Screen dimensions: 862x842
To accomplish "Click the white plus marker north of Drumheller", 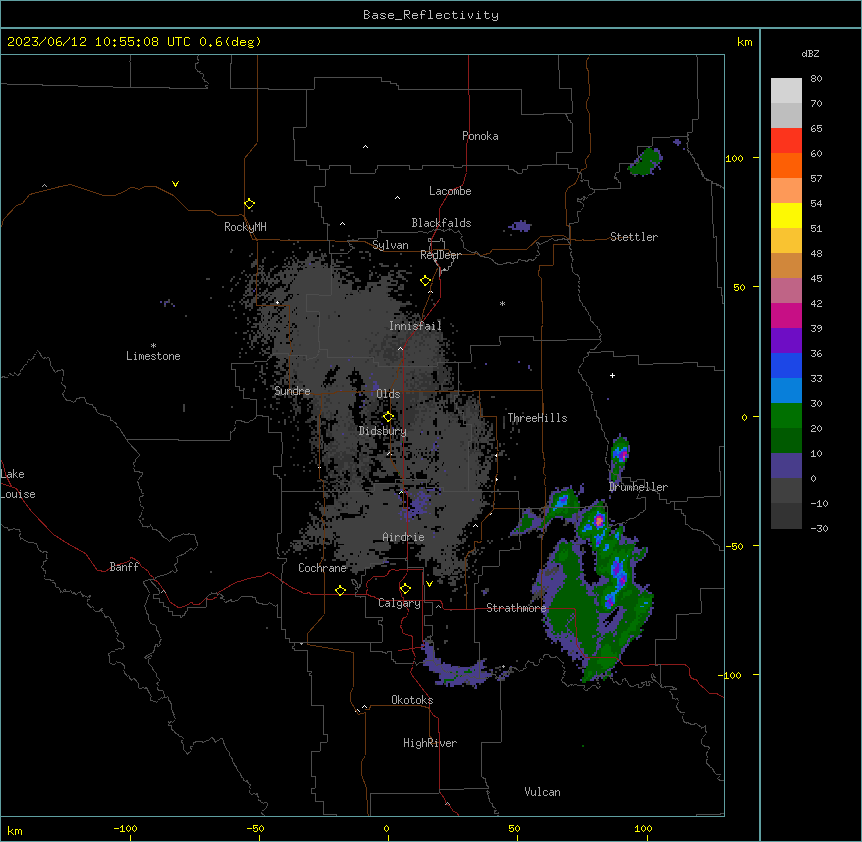I will pyautogui.click(x=612, y=375).
